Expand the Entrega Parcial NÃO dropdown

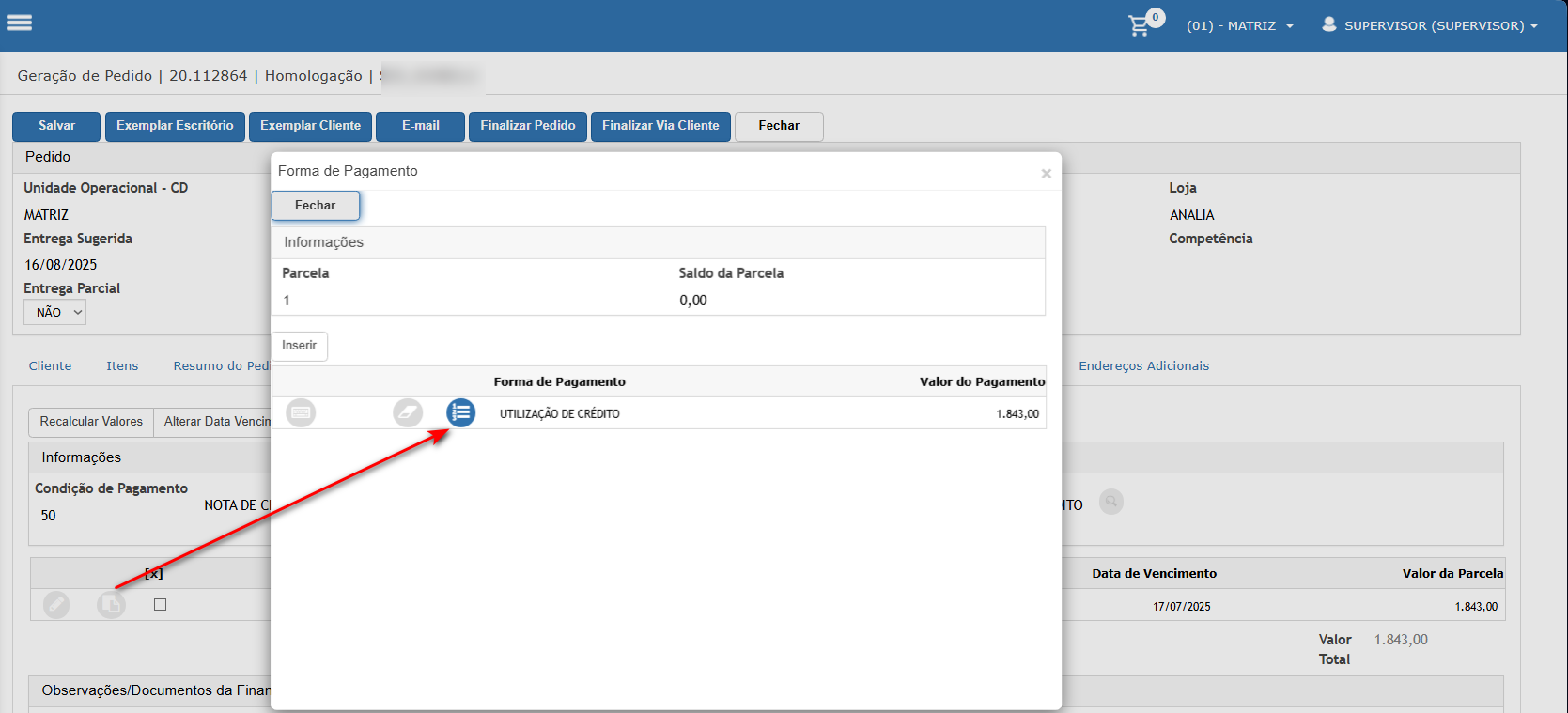54,312
